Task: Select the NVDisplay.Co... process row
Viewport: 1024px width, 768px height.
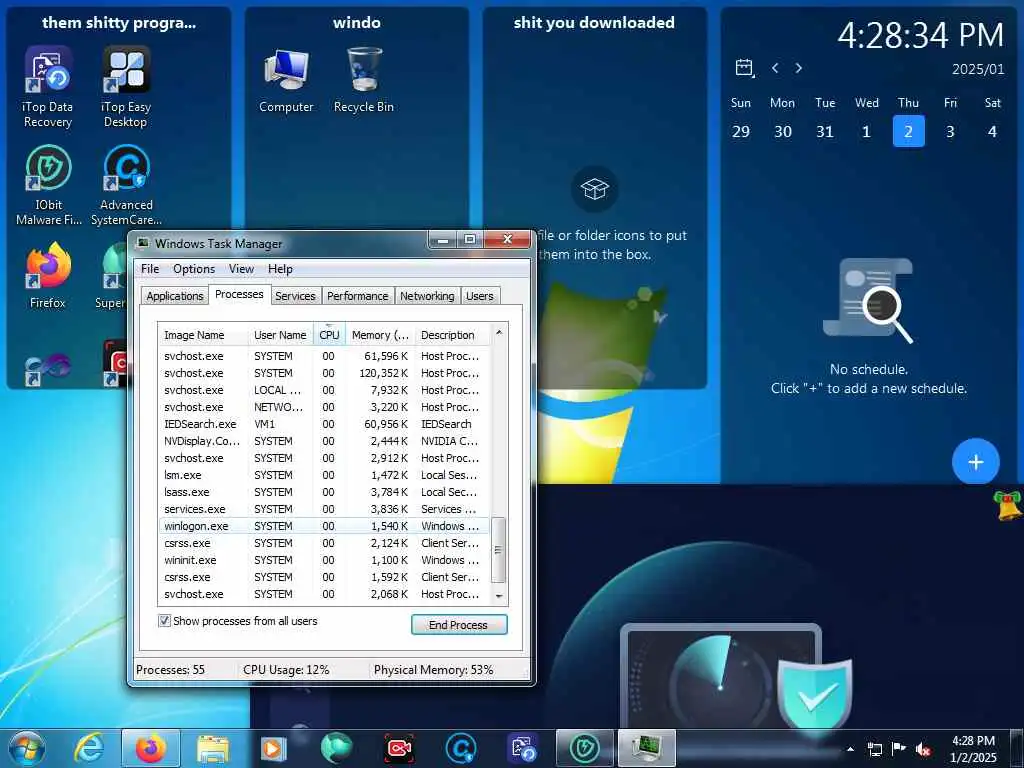Action: coord(325,441)
